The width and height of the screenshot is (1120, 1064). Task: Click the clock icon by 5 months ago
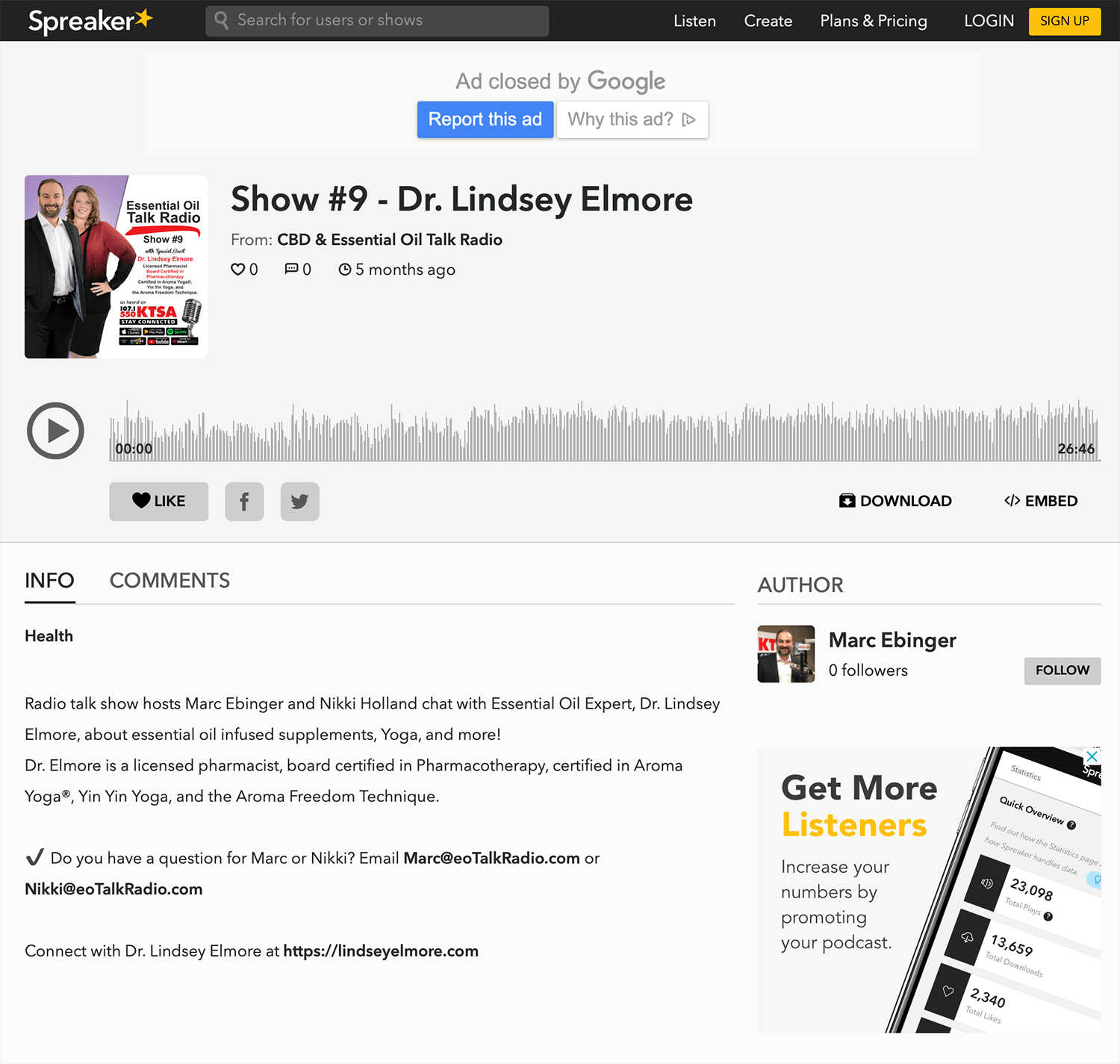[344, 270]
